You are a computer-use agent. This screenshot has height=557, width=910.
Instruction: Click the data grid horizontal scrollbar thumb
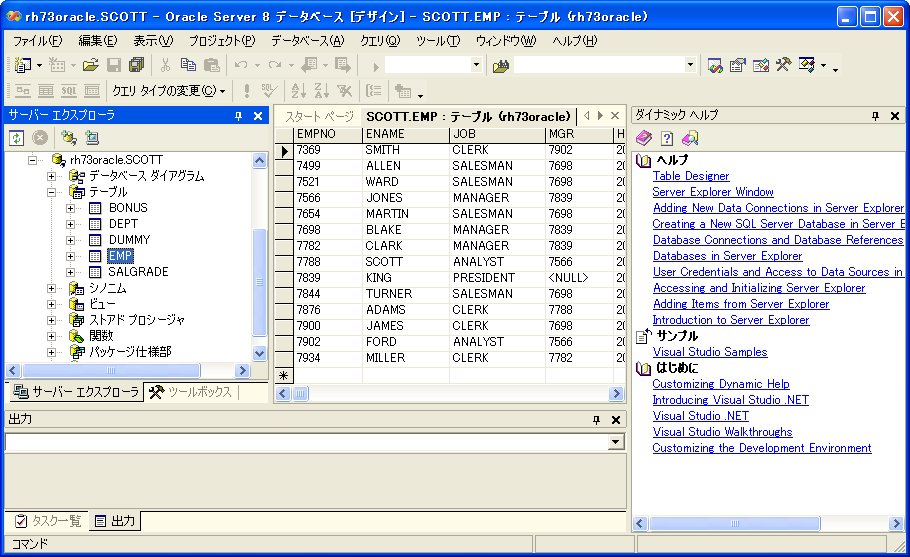coord(301,394)
